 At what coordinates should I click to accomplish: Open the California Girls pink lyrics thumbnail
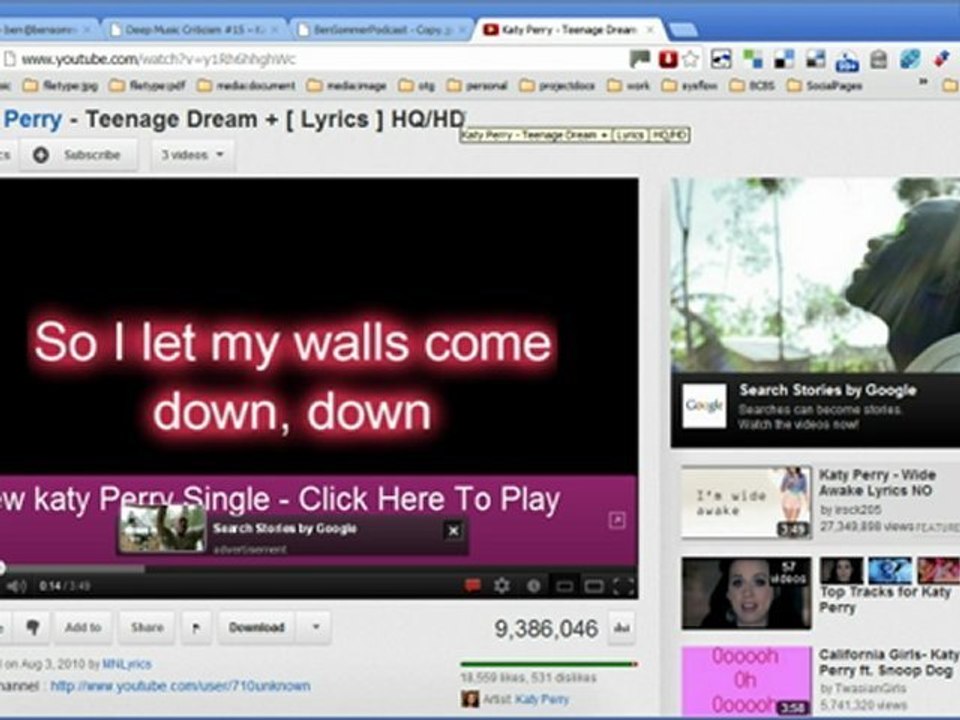(746, 680)
